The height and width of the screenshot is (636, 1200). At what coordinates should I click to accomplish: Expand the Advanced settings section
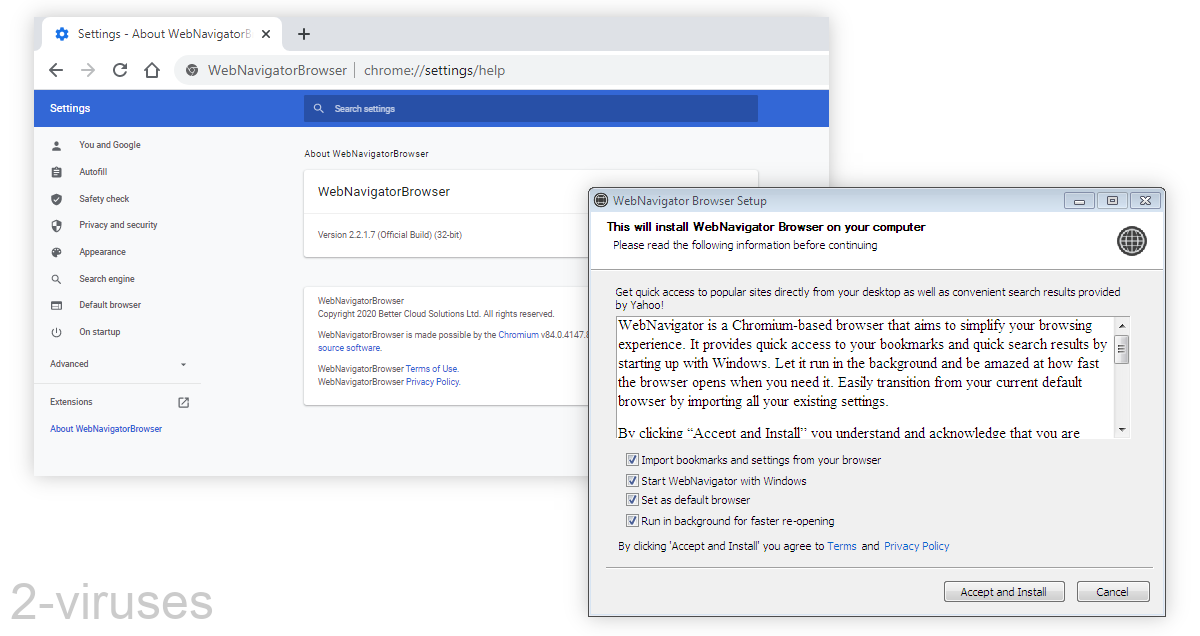pyautogui.click(x=118, y=364)
